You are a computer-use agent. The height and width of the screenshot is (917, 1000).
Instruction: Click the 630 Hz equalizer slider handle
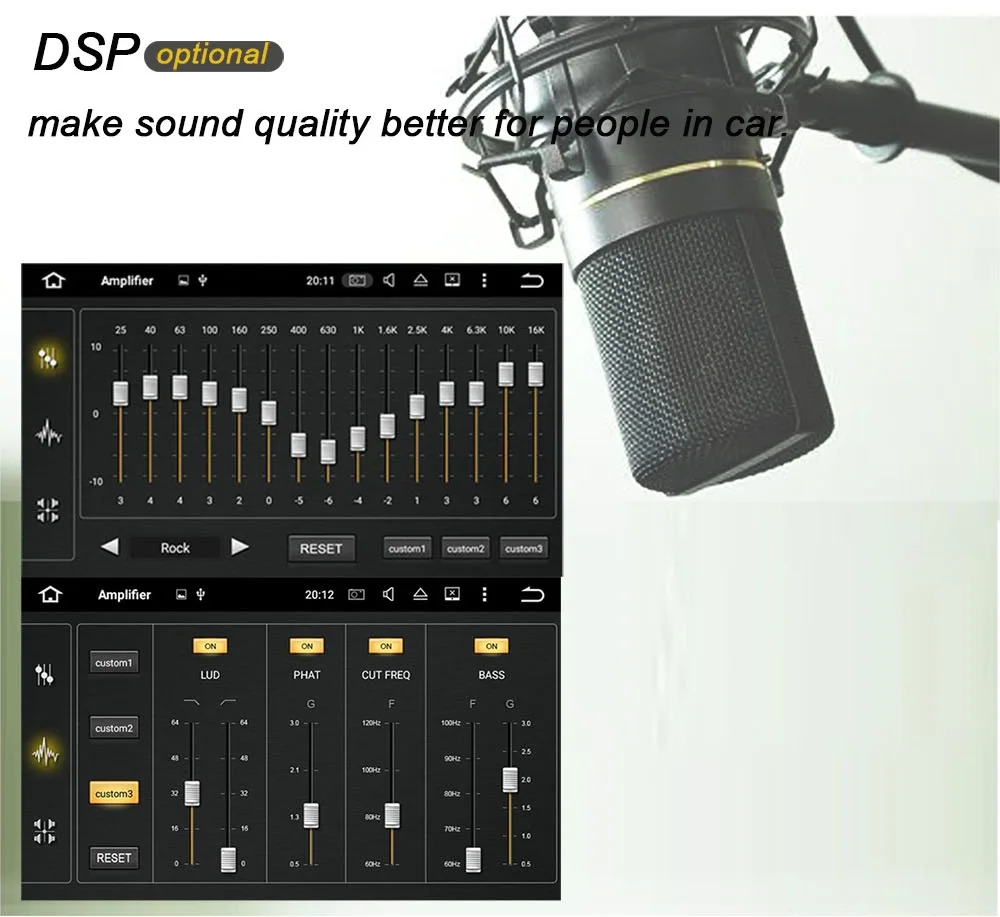click(x=328, y=451)
